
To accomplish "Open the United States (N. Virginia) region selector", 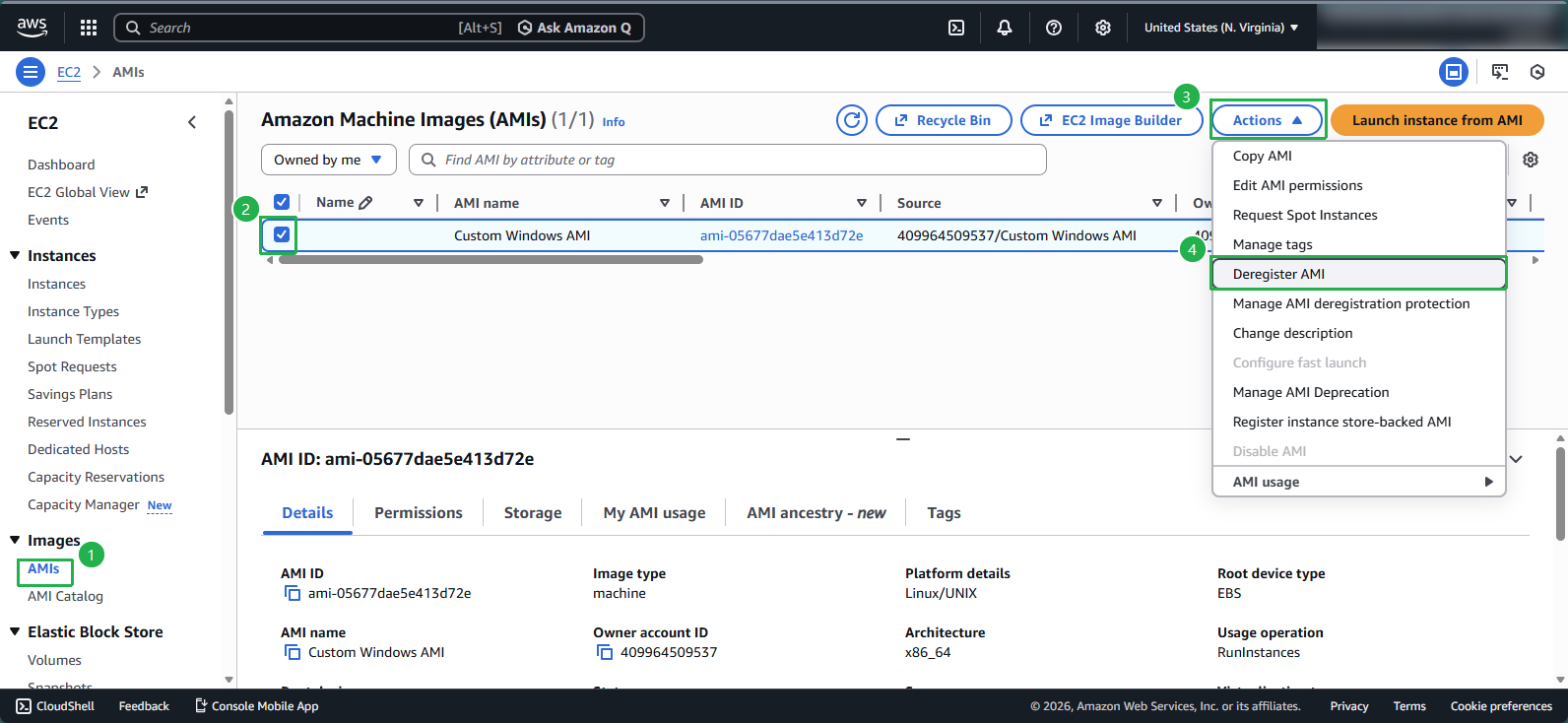I will 1220,28.
